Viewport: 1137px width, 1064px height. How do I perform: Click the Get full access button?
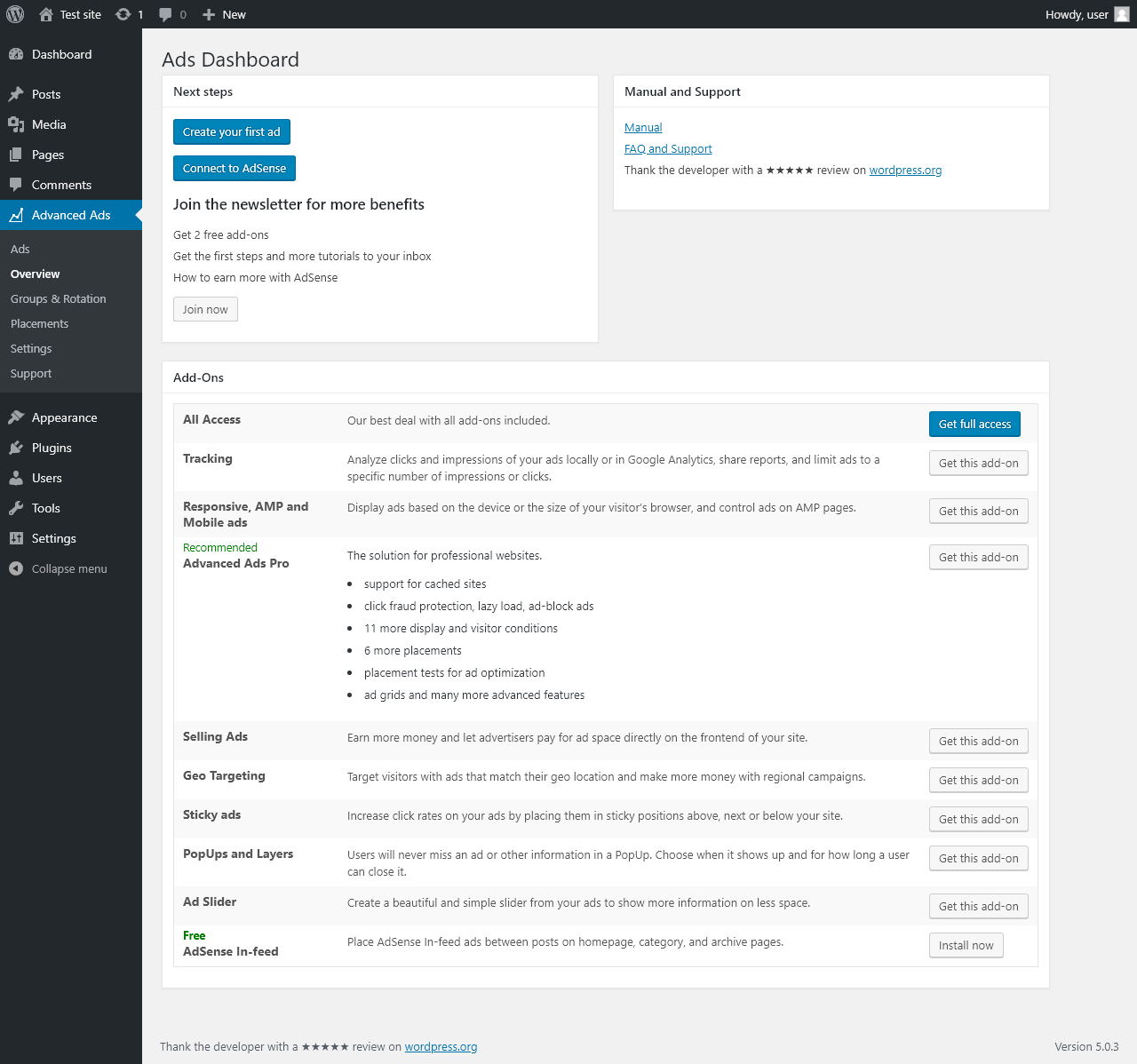974,424
